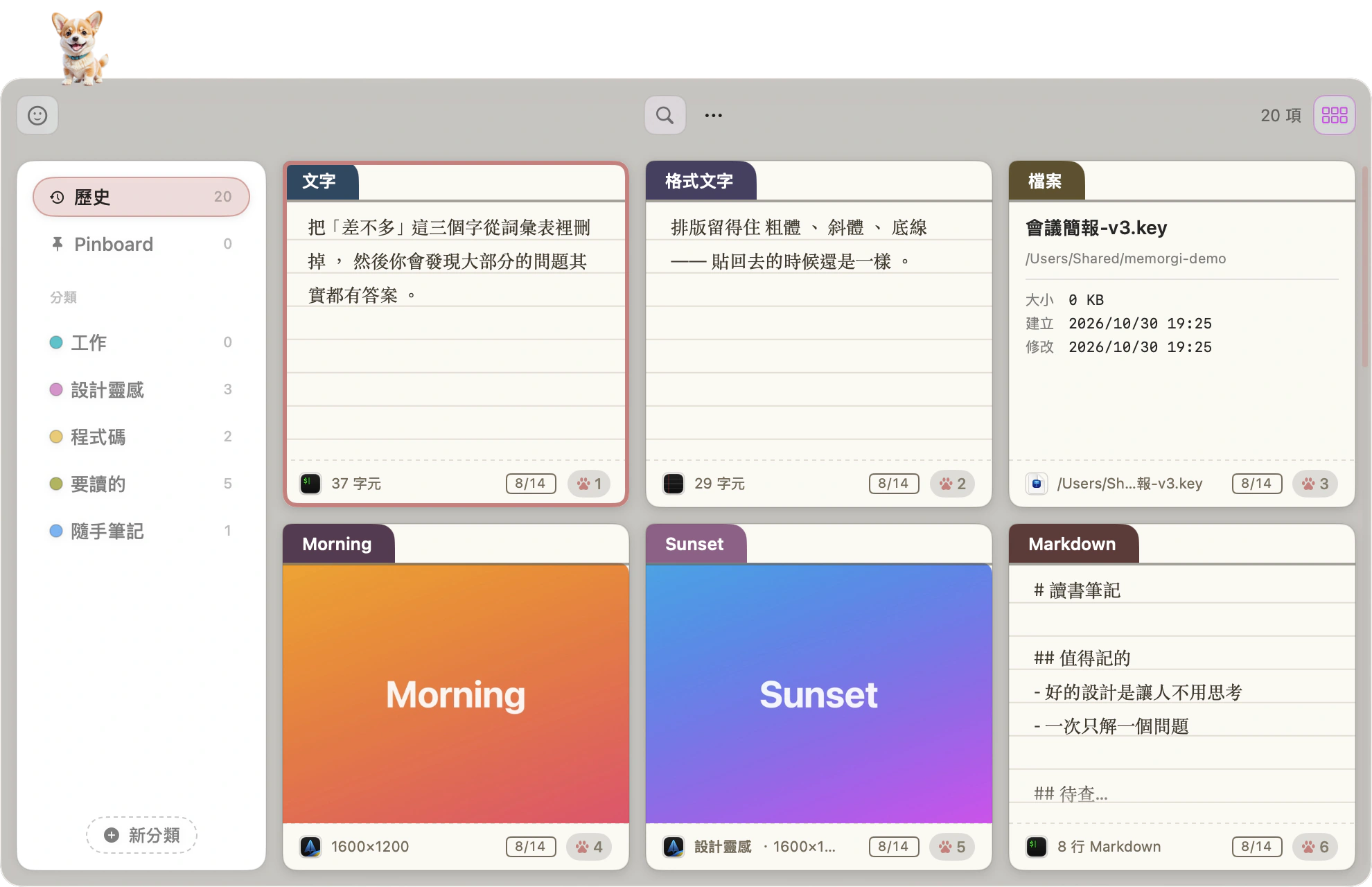Click the 會議簡報-v3.key file name
The height and width of the screenshot is (887, 1372).
pos(1096,228)
